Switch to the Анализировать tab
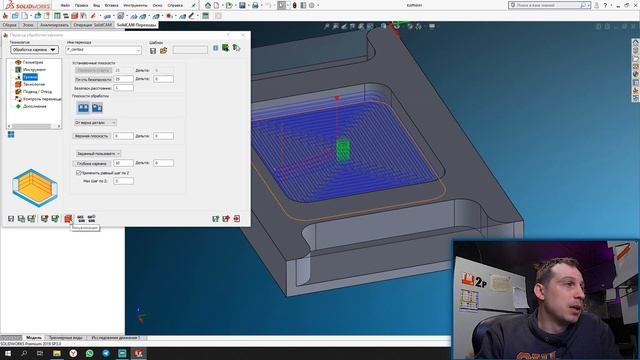The width and height of the screenshot is (640, 360). (x=54, y=25)
